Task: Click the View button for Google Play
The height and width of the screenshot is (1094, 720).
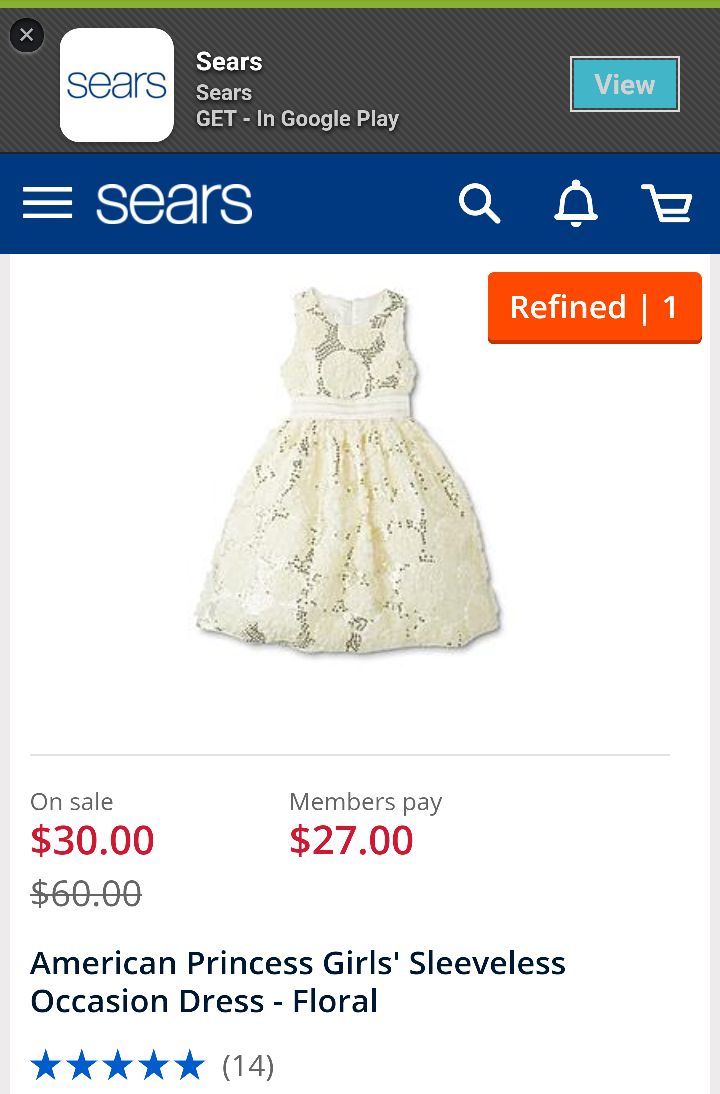Action: [x=624, y=84]
